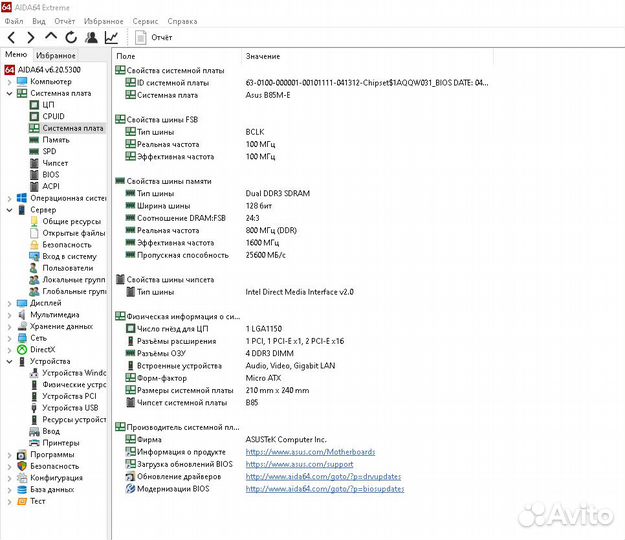Go forward with the right arrow toolbar icon
This screenshot has height=540, width=625.
point(31,38)
